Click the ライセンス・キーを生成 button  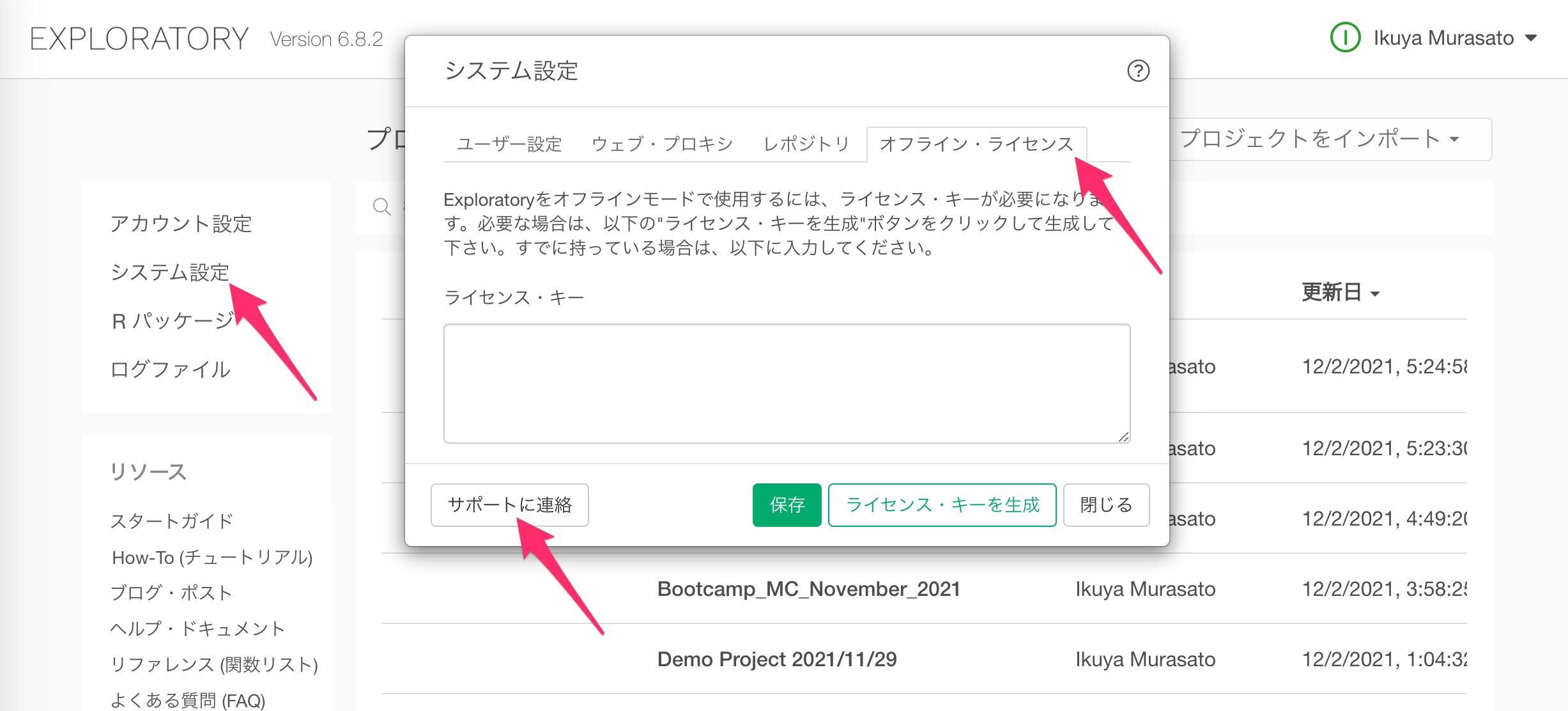(942, 505)
